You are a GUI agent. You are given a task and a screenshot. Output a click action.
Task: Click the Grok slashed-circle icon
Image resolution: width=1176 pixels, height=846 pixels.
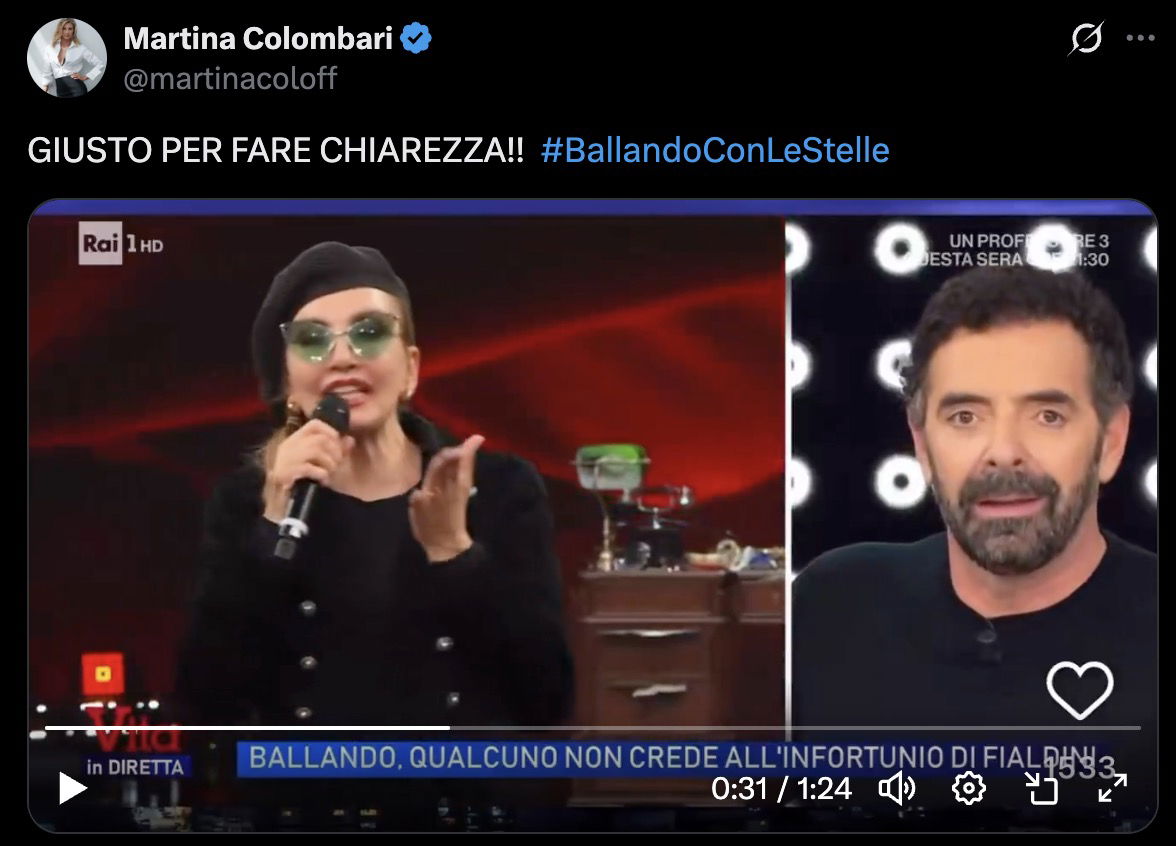coord(1086,38)
